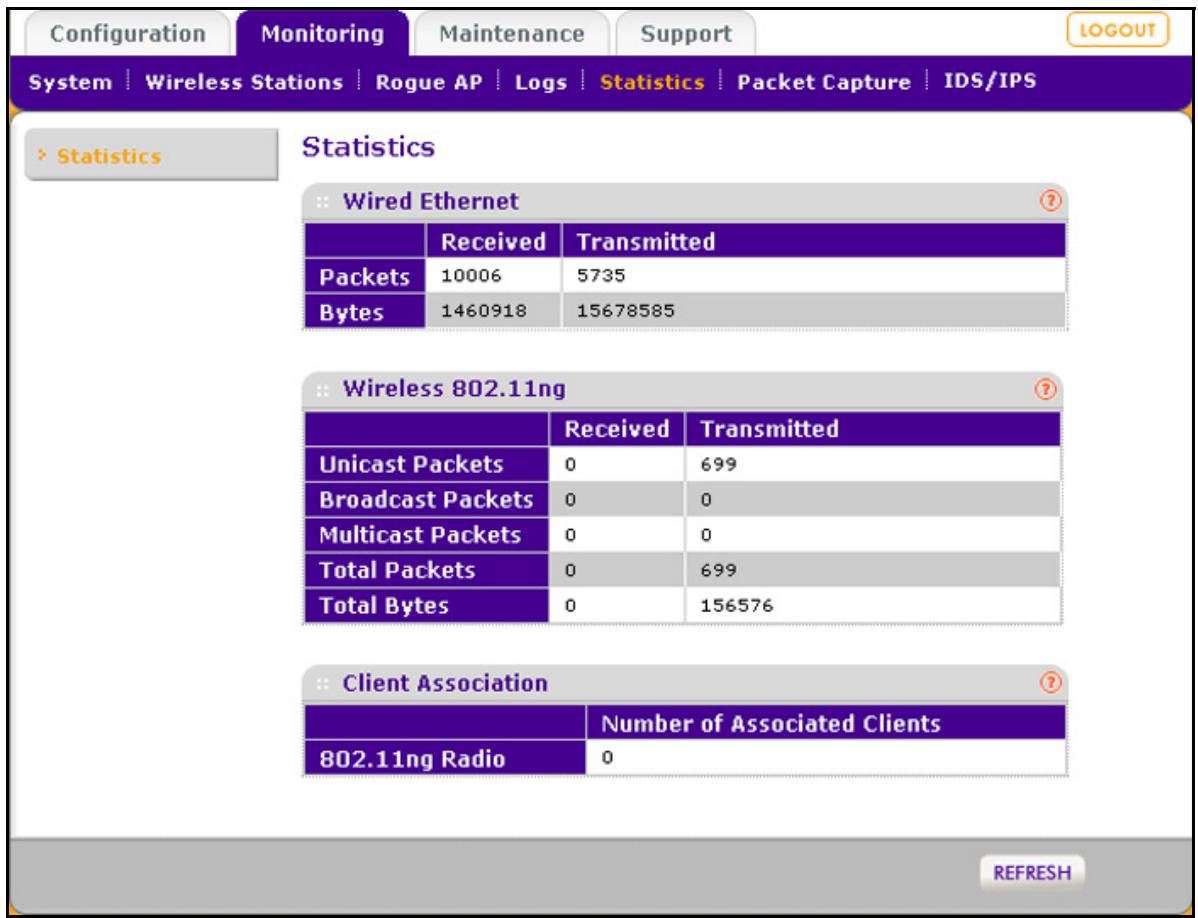Click the Wired Ethernet section title

[x=430, y=202]
